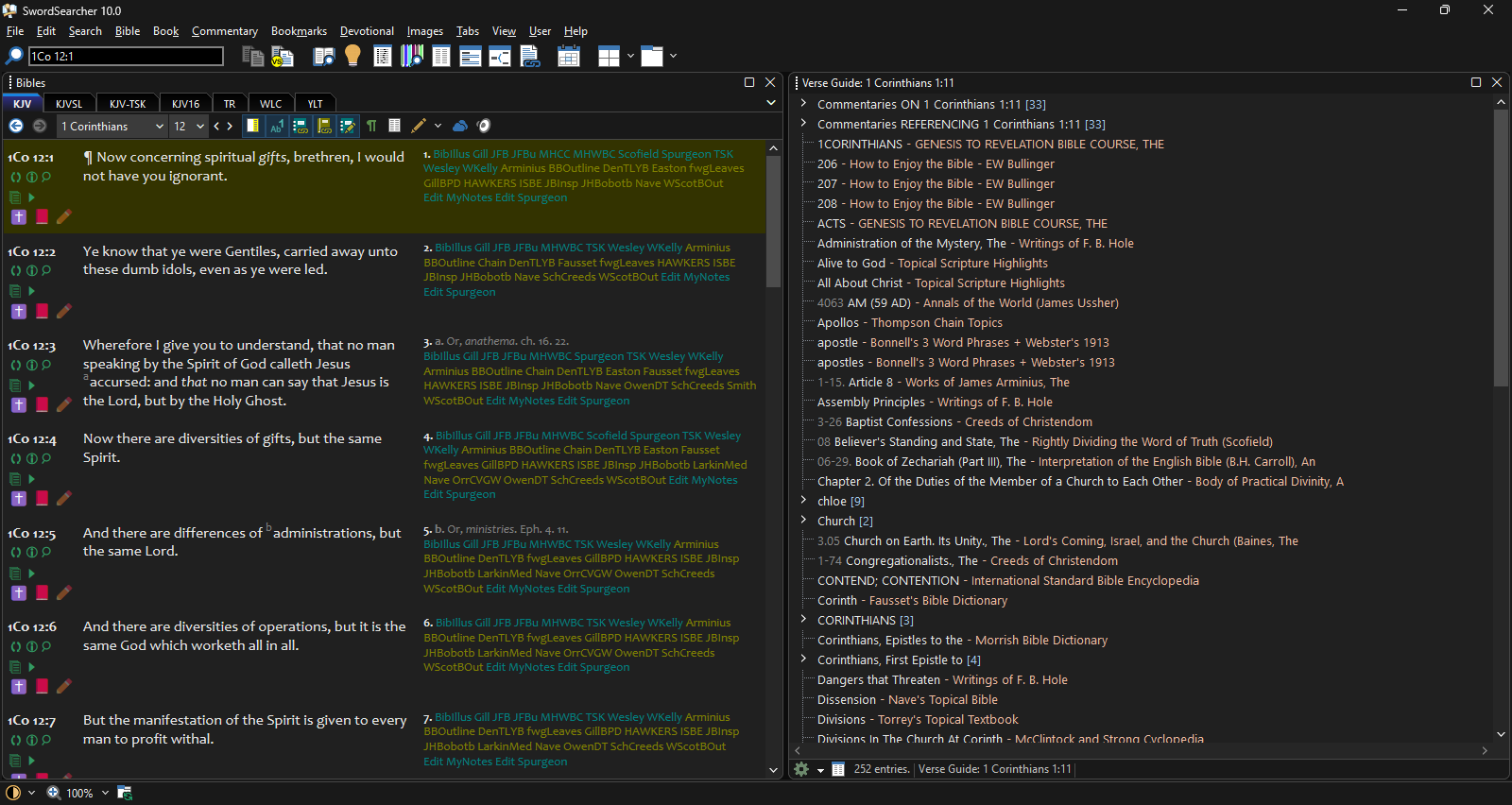1512x805 pixels.
Task: Click the magnifier search icon beside verse box
Action: 15,57
